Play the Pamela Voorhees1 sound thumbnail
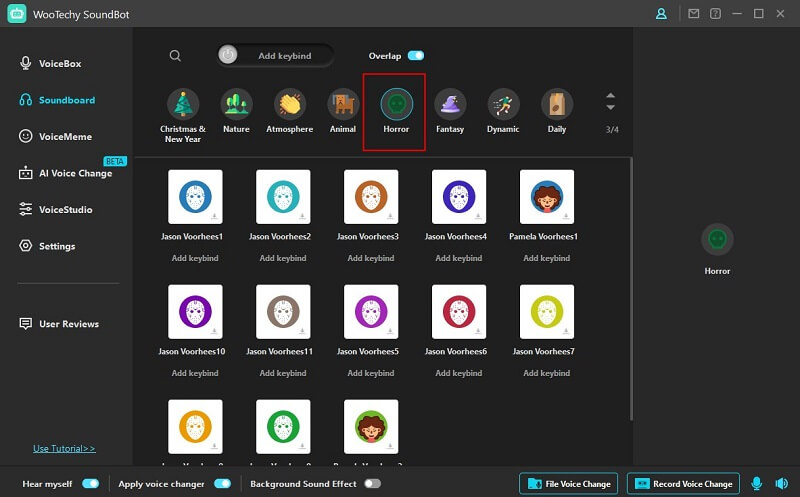Screen dimensions: 800x497 click(x=547, y=196)
